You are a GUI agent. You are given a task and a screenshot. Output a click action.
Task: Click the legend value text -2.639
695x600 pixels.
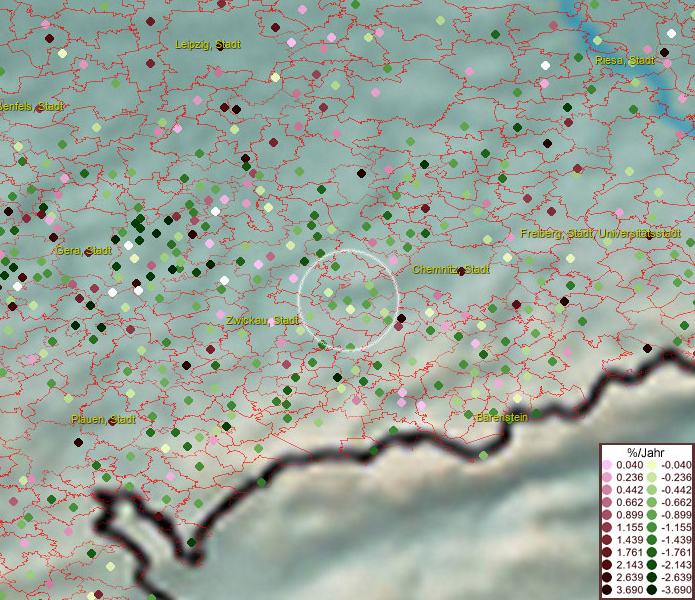pos(676,577)
